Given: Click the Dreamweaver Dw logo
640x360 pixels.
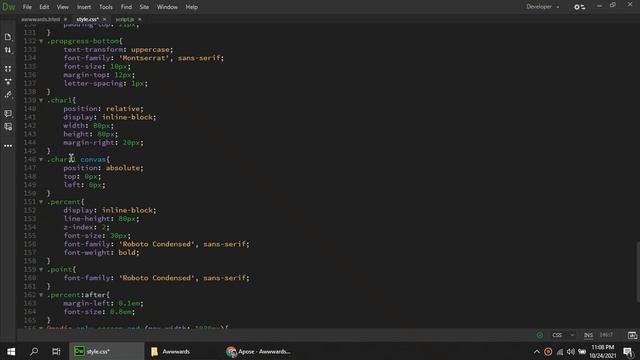Looking at the screenshot, I should tap(9, 7).
